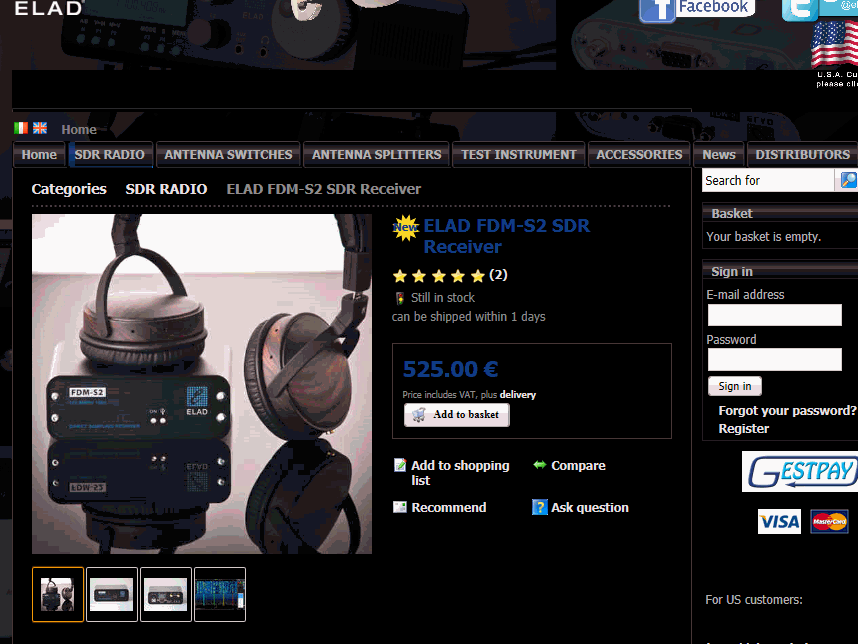Click the ELAD FDM-S2 SDR Receiver title
858x644 pixels.
coord(507,236)
